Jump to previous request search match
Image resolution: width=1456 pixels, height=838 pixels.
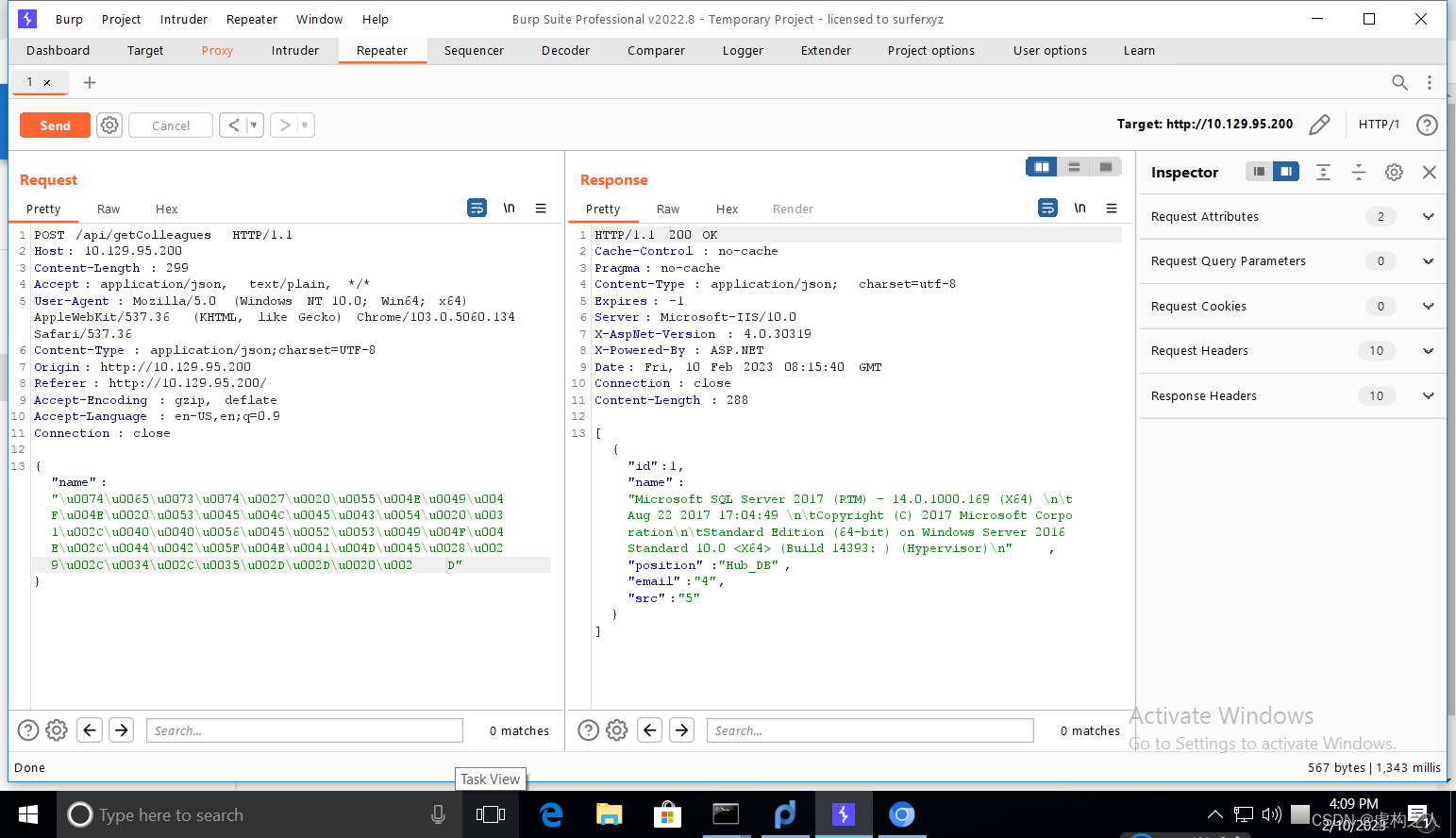(90, 730)
